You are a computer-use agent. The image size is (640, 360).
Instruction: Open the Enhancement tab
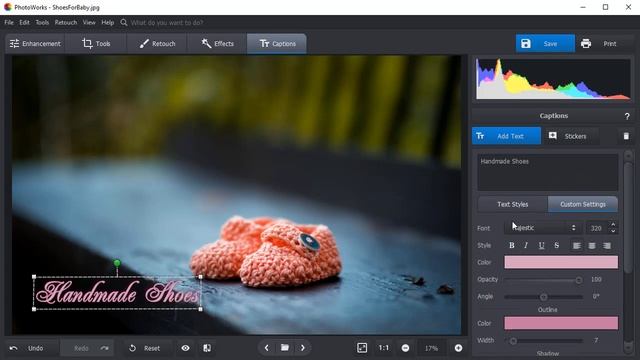click(x=35, y=44)
